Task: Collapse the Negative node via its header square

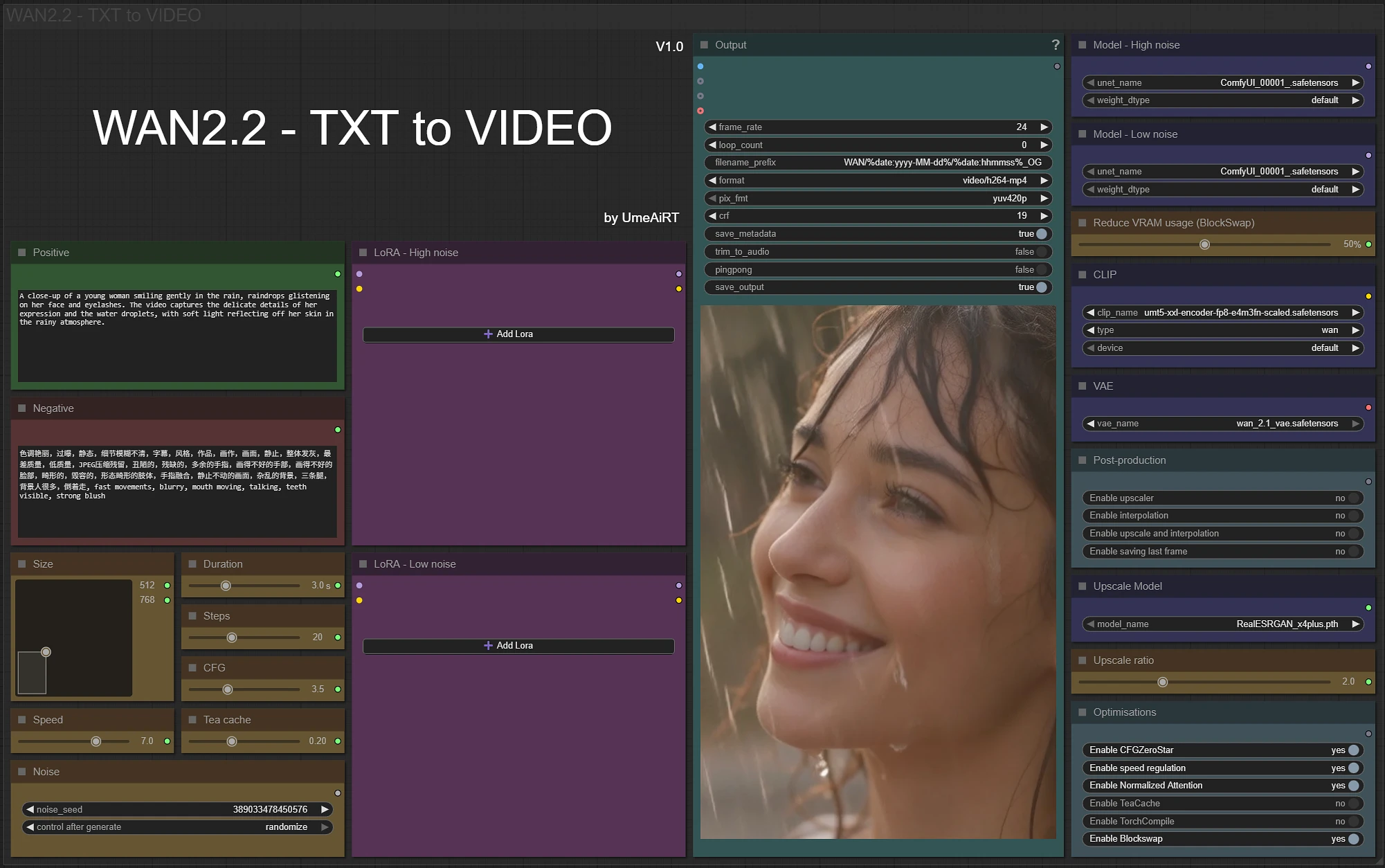Action: 21,408
